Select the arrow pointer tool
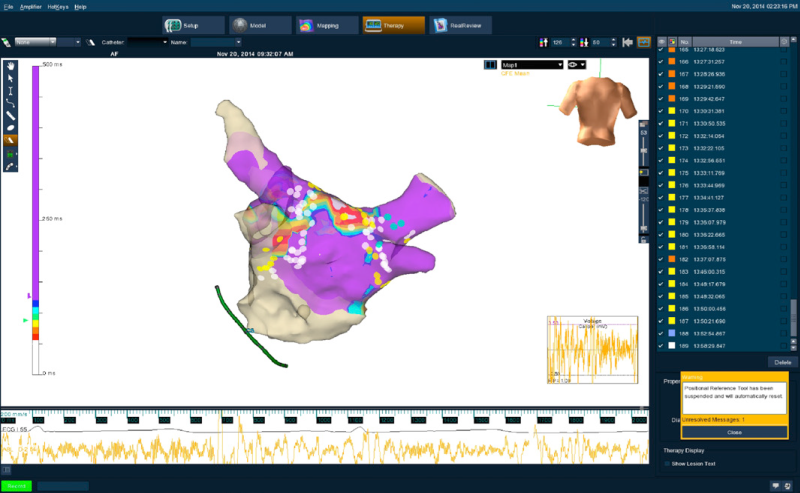 click(x=11, y=78)
